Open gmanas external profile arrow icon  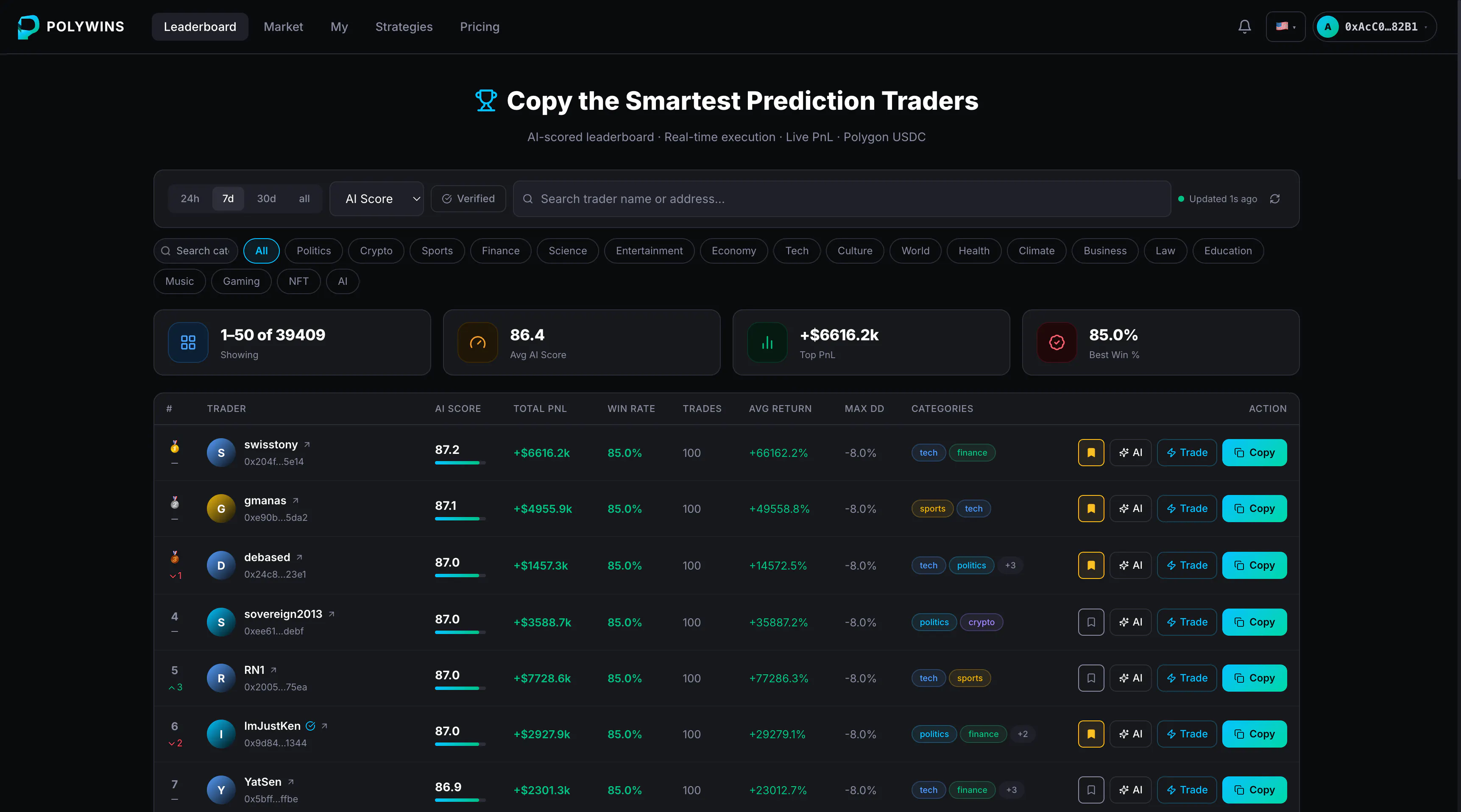[296, 501]
